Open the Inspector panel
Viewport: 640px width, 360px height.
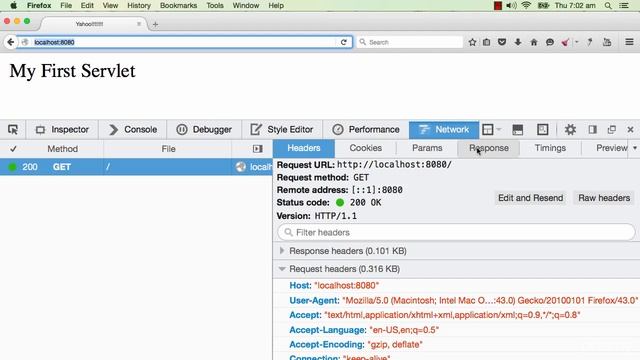coord(62,130)
